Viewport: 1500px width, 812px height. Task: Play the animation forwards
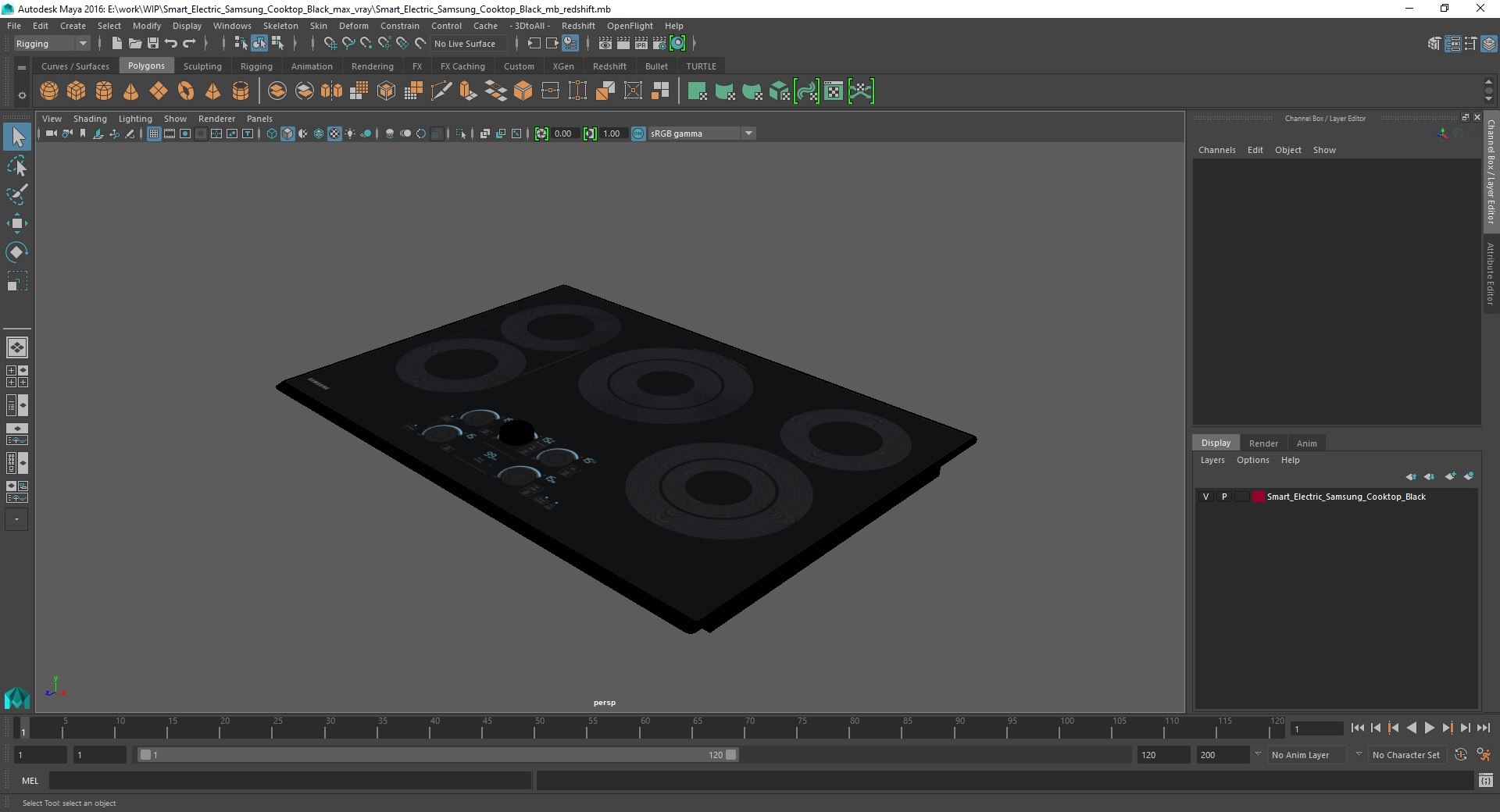click(1429, 728)
